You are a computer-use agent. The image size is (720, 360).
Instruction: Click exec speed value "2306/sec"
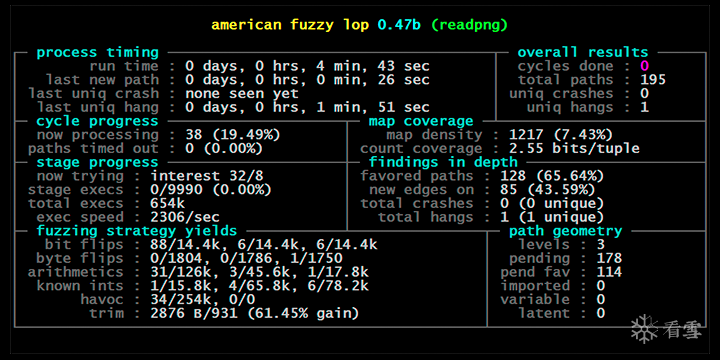point(185,217)
